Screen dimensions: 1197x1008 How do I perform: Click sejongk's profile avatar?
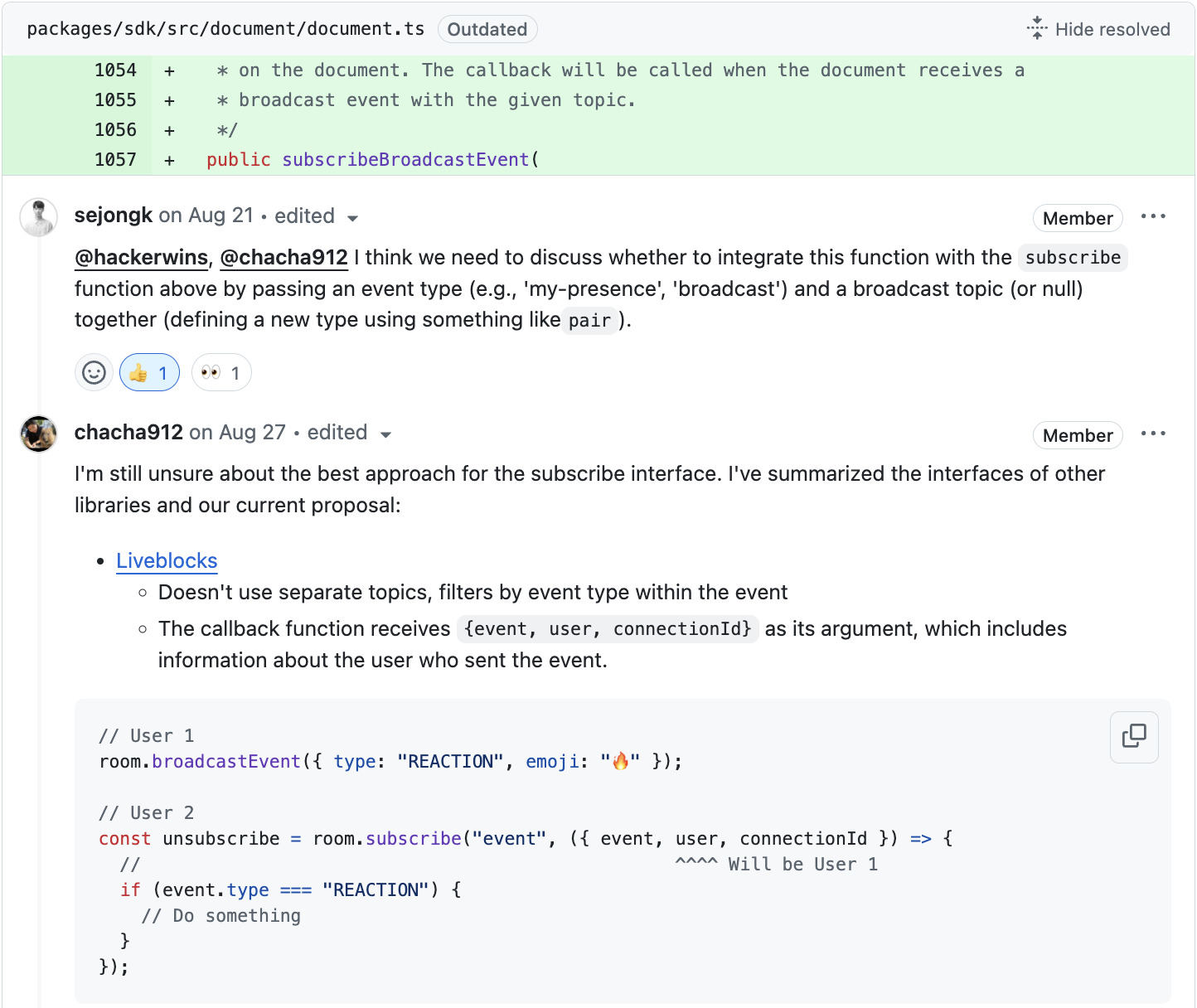point(38,217)
